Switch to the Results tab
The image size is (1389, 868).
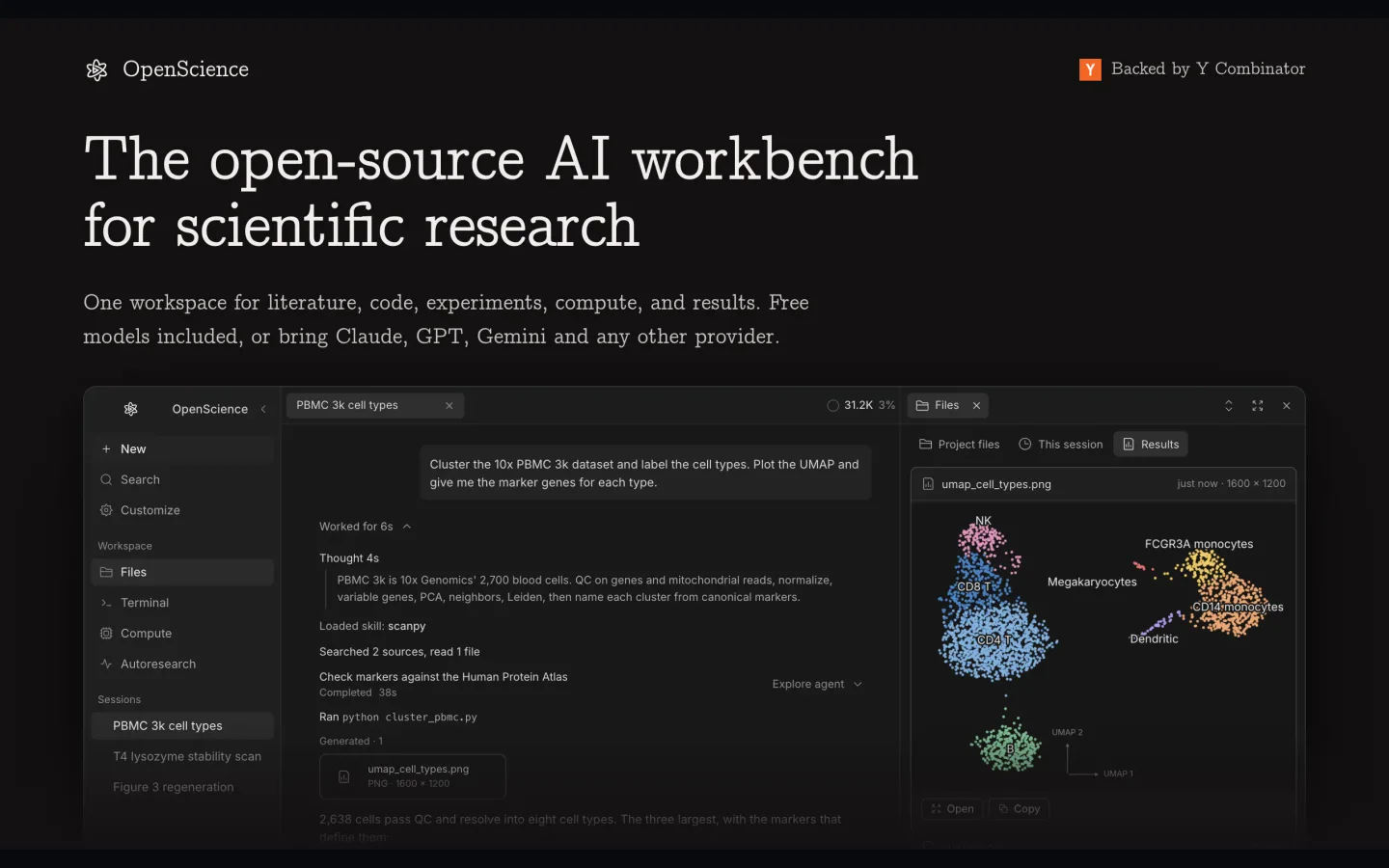click(x=1151, y=445)
